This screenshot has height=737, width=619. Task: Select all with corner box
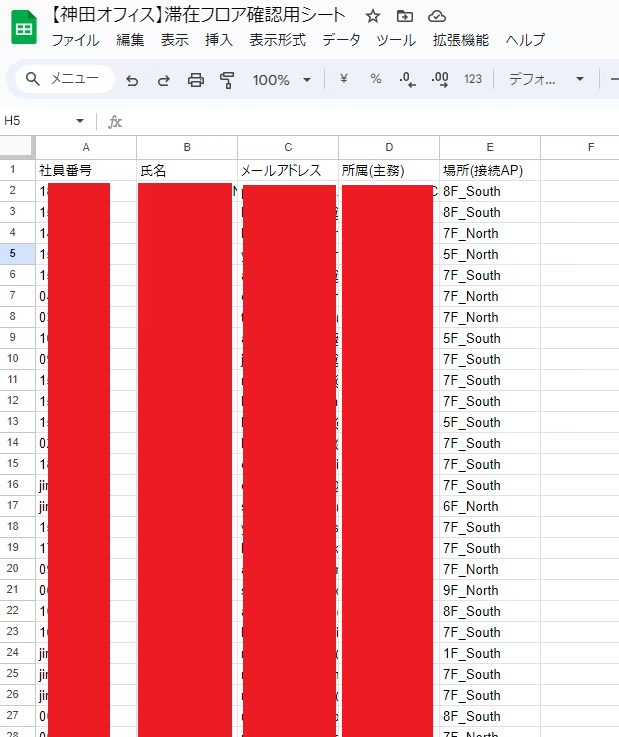17,147
